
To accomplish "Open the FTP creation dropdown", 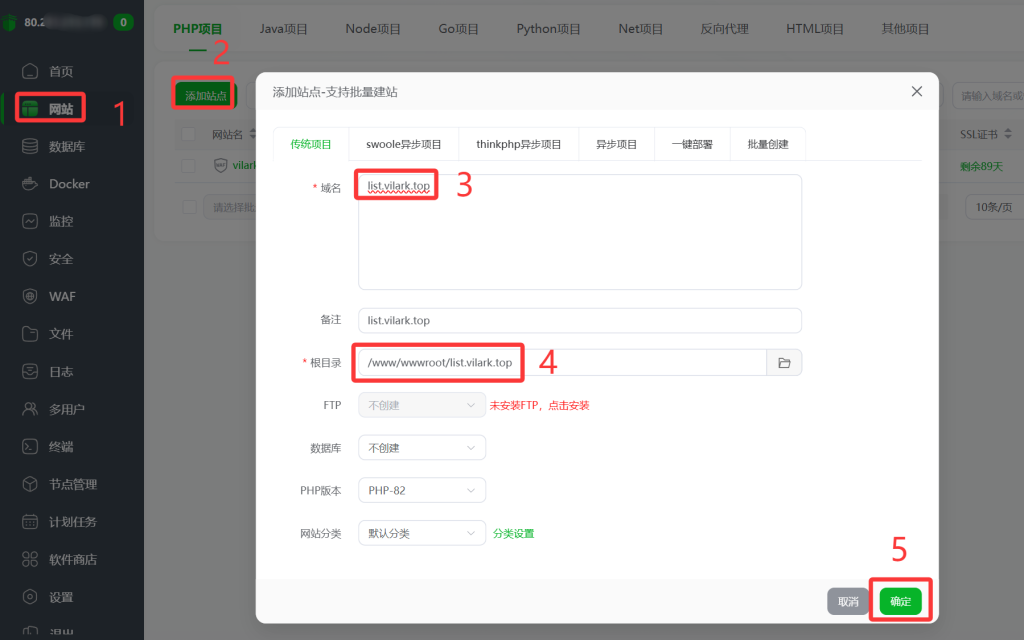I will tap(421, 405).
